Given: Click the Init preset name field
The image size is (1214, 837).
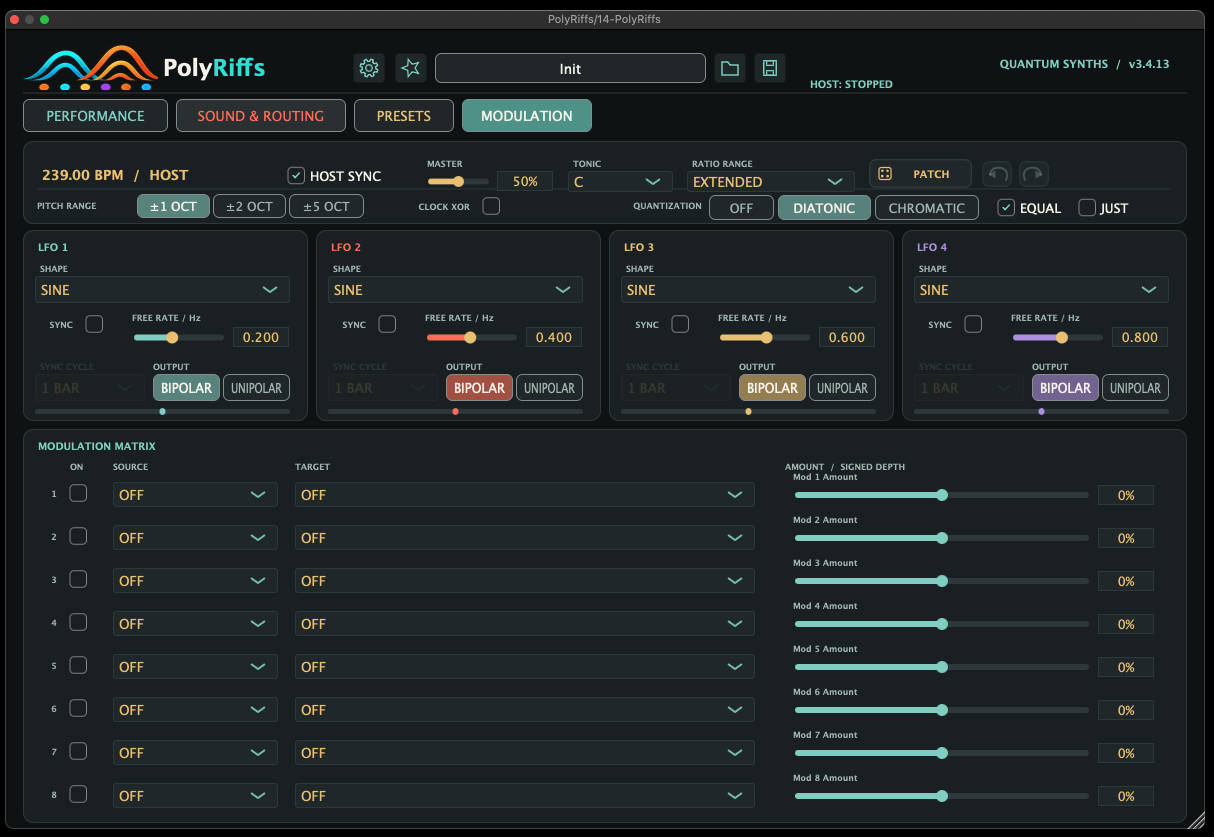Looking at the screenshot, I should pos(570,68).
